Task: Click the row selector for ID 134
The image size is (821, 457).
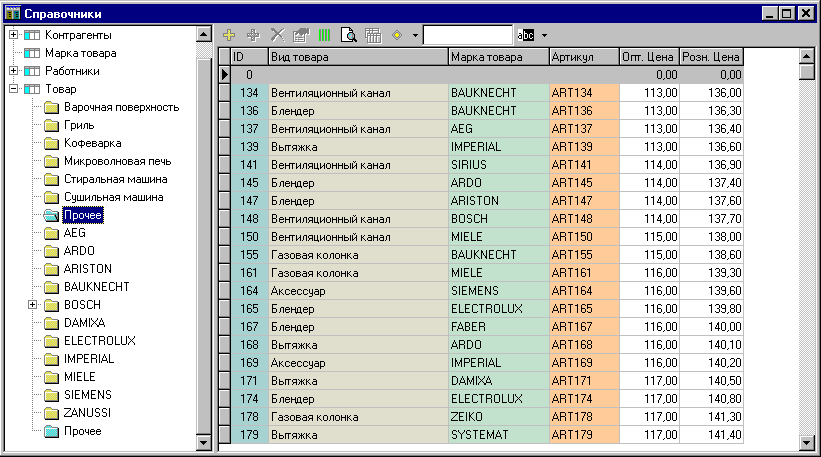Action: (225, 93)
